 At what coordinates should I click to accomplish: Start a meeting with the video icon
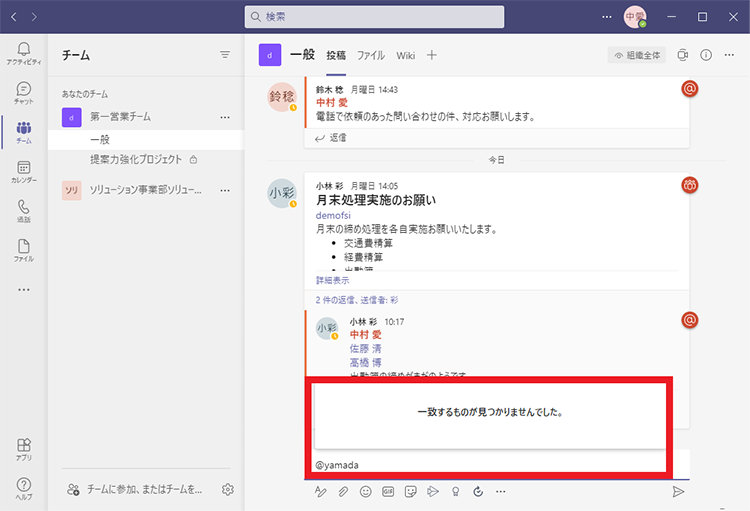coord(683,55)
